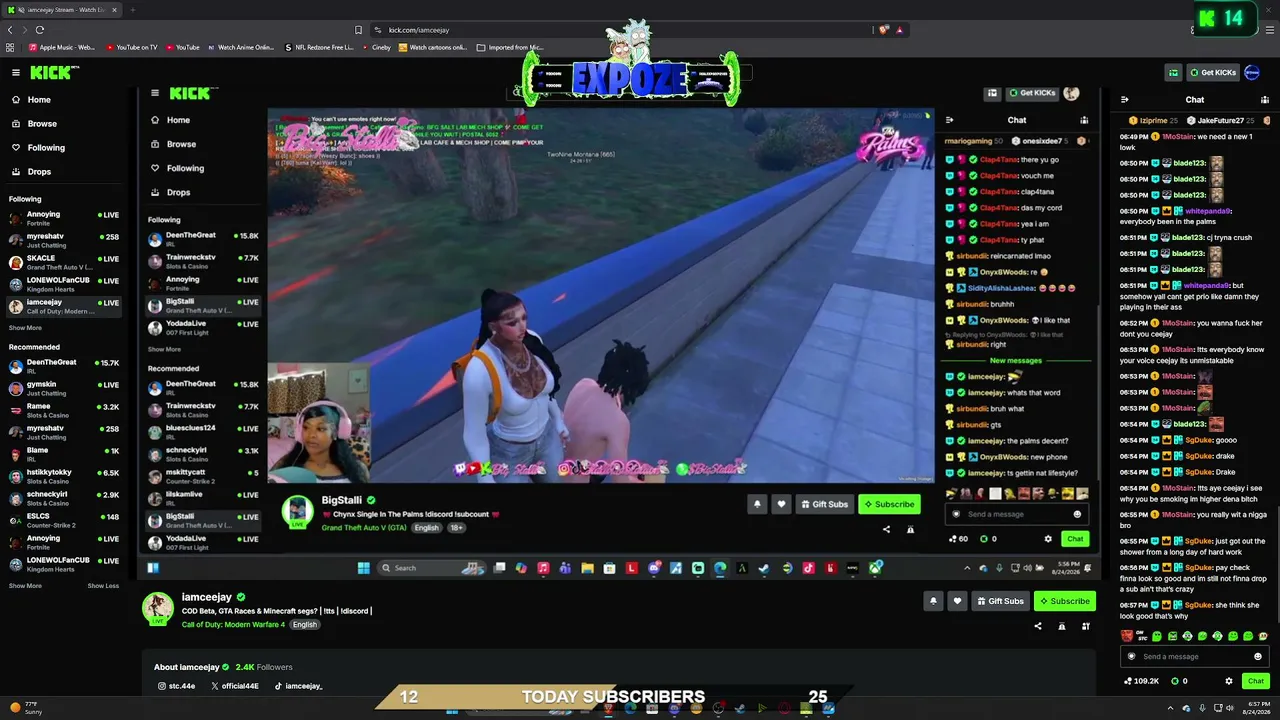Image resolution: width=1280 pixels, height=720 pixels.
Task: Open ESLCS channel in Recommended list
Action: point(64,520)
